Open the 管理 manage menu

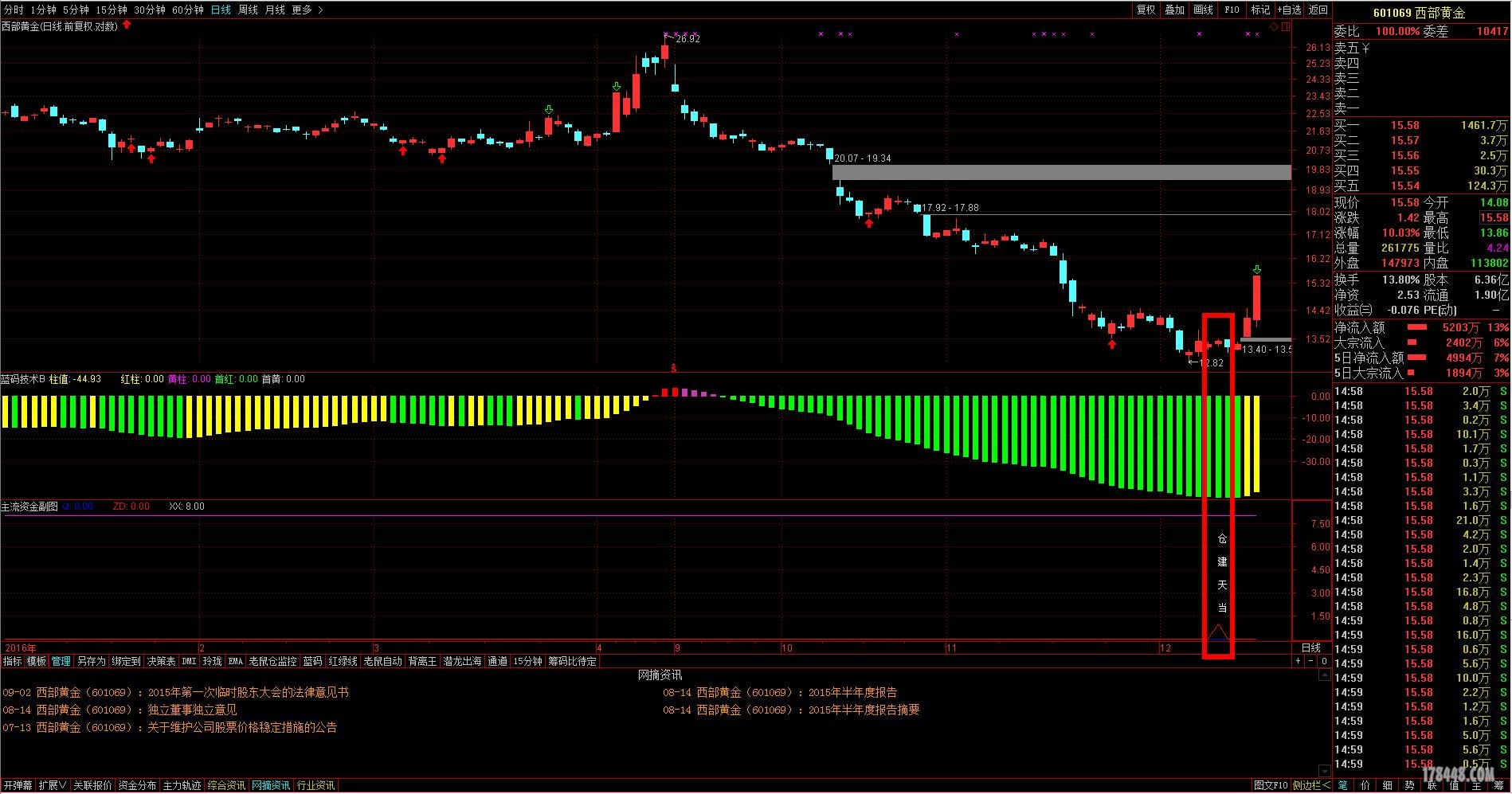coord(61,661)
